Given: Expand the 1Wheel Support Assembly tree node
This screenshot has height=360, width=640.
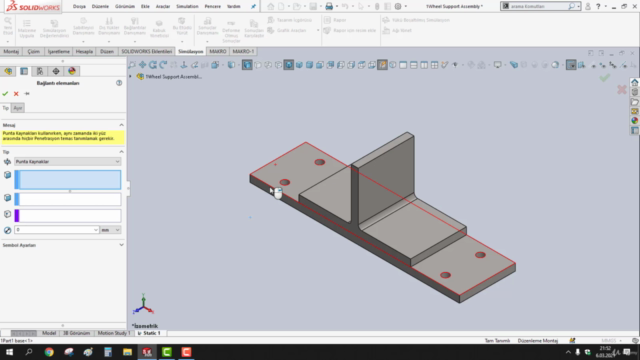Looking at the screenshot, I should (131, 76).
